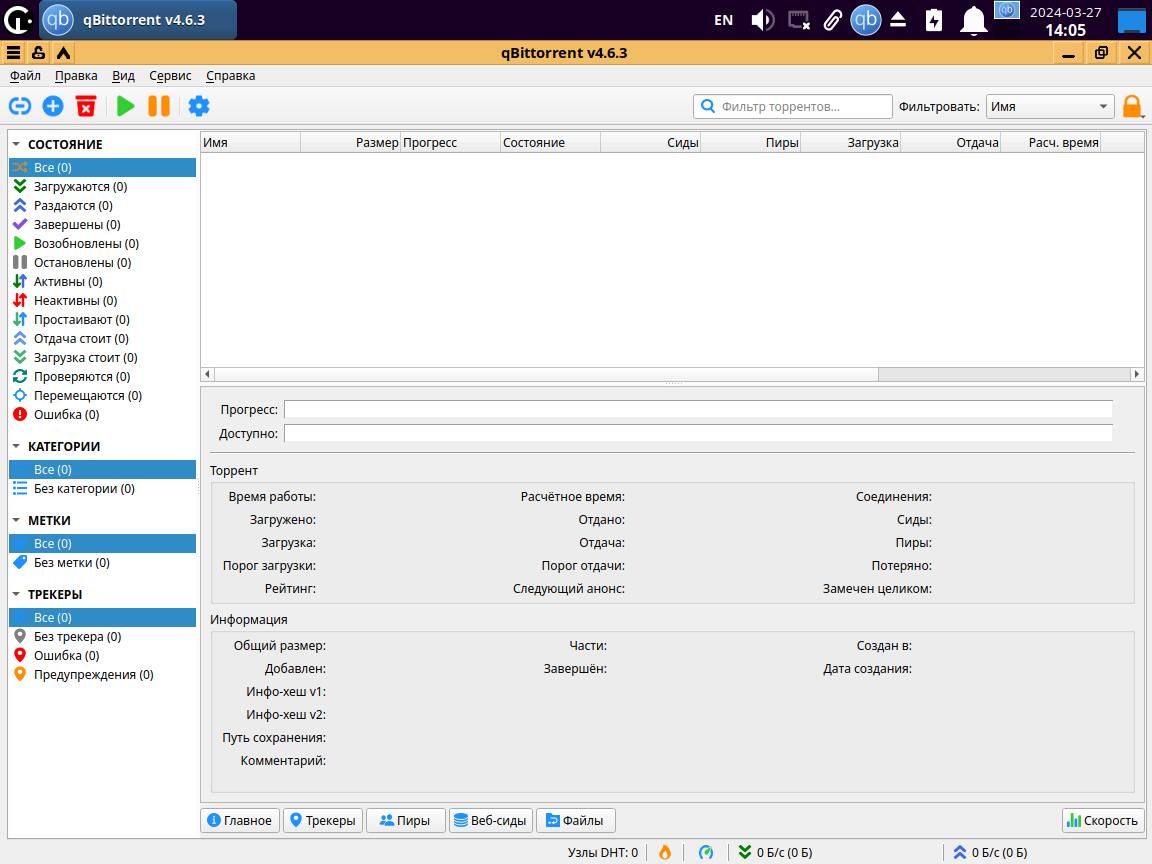Viewport: 1152px width, 864px height.
Task: Click the orange lock icon in toolbar
Action: [x=1131, y=106]
